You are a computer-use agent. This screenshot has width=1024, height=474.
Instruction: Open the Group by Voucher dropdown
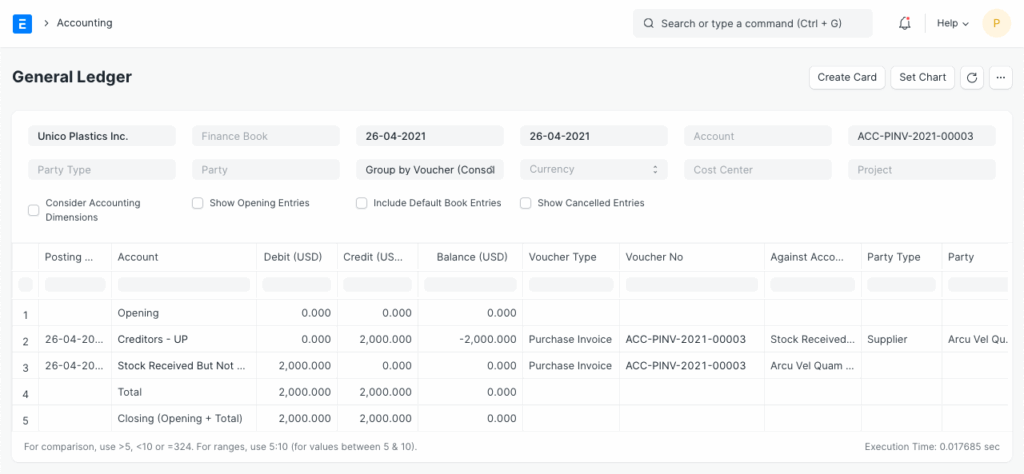(x=430, y=170)
